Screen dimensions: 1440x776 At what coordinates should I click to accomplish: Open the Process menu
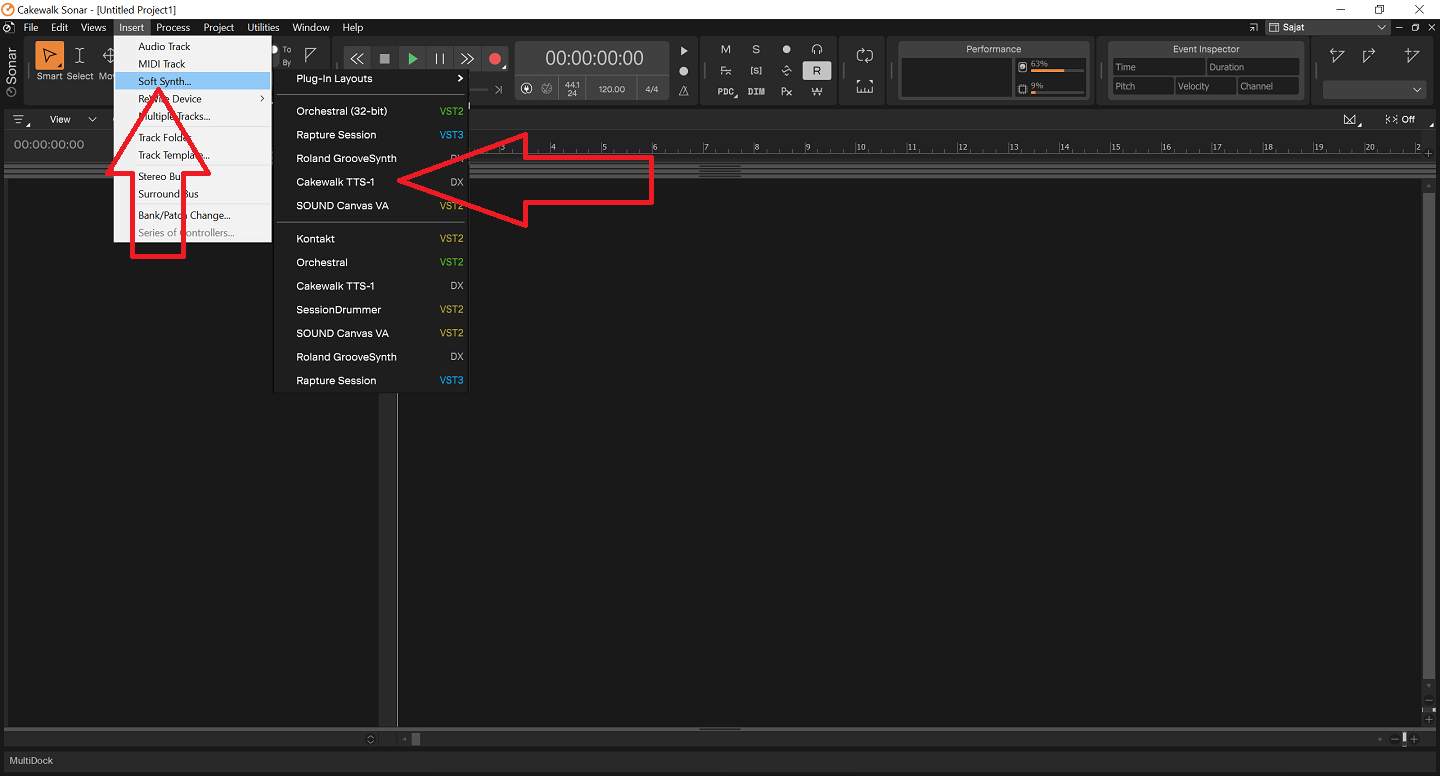click(x=173, y=27)
